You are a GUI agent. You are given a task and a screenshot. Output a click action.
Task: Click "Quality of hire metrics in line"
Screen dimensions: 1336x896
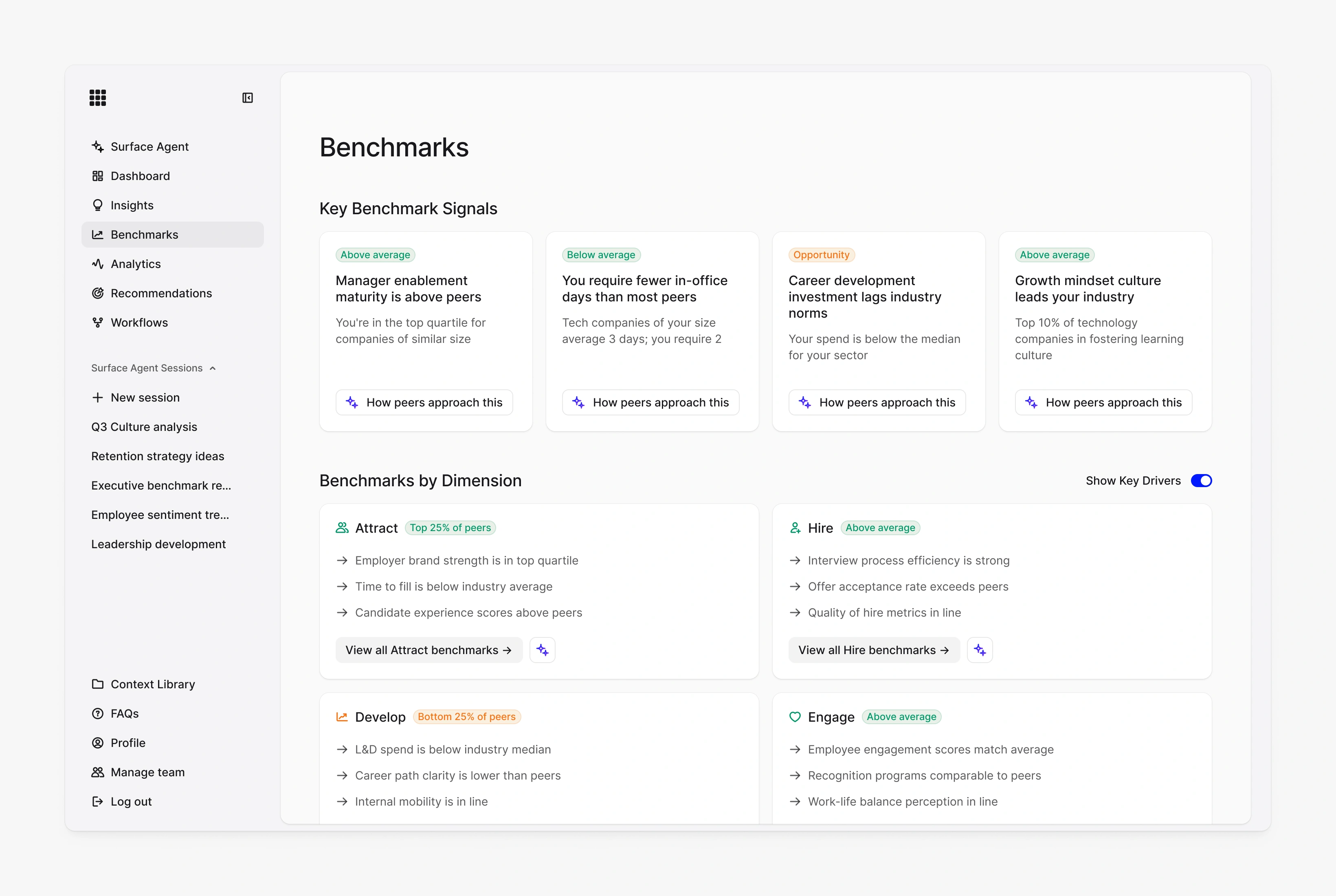(x=885, y=613)
